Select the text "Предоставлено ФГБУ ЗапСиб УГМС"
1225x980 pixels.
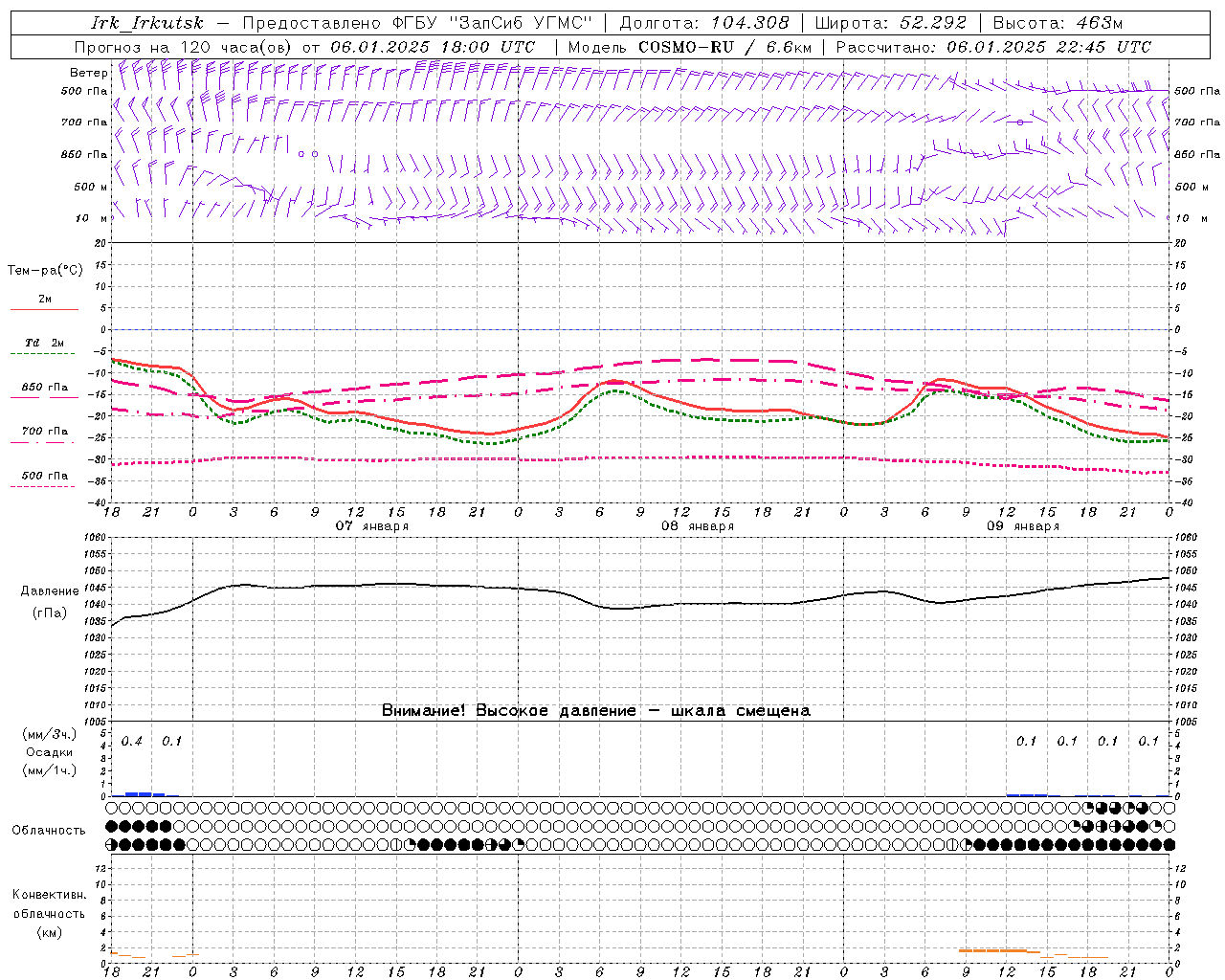pyautogui.click(x=417, y=23)
